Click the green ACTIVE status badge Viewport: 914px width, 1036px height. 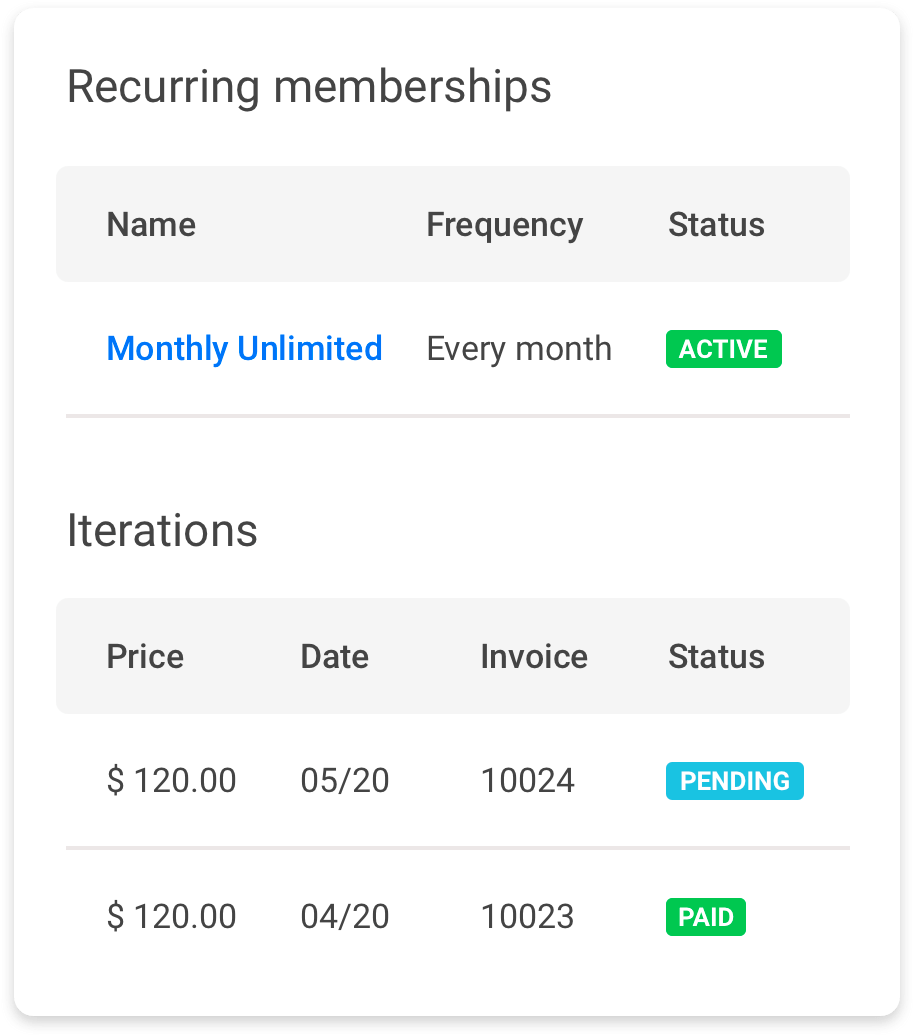tap(723, 349)
